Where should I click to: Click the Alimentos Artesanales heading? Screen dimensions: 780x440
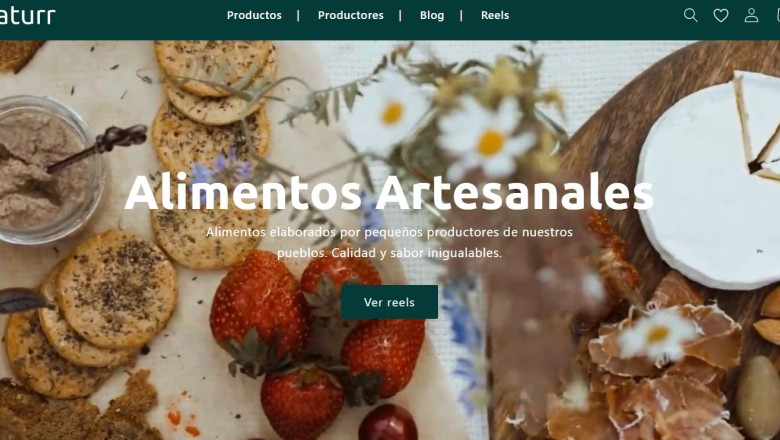coord(389,192)
